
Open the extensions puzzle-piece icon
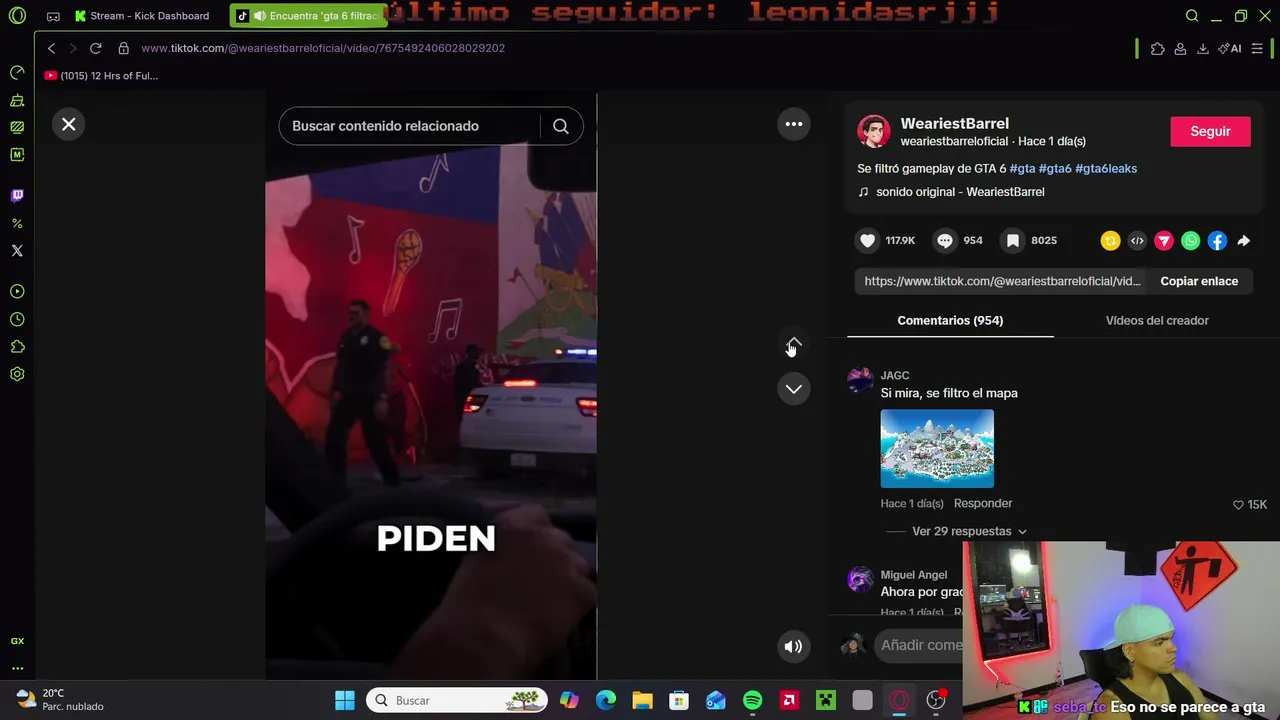click(x=1158, y=49)
